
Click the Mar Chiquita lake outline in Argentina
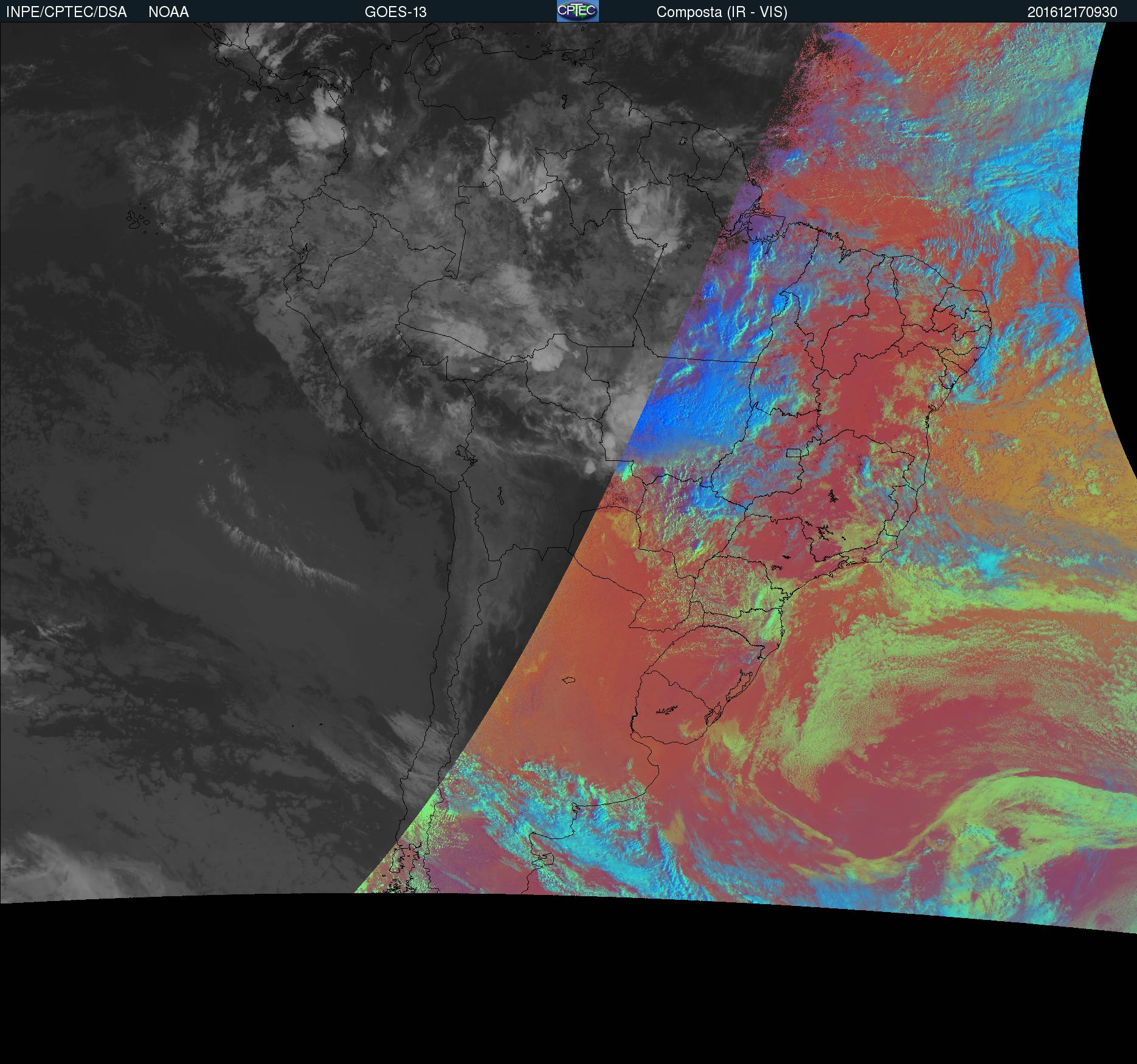point(569,680)
